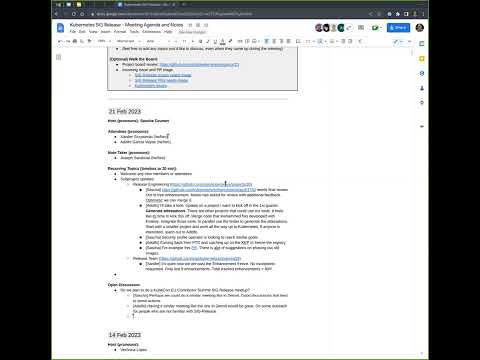Click the blue Share button
Image resolution: width=480 pixels, height=360 pixels.
[398, 28]
